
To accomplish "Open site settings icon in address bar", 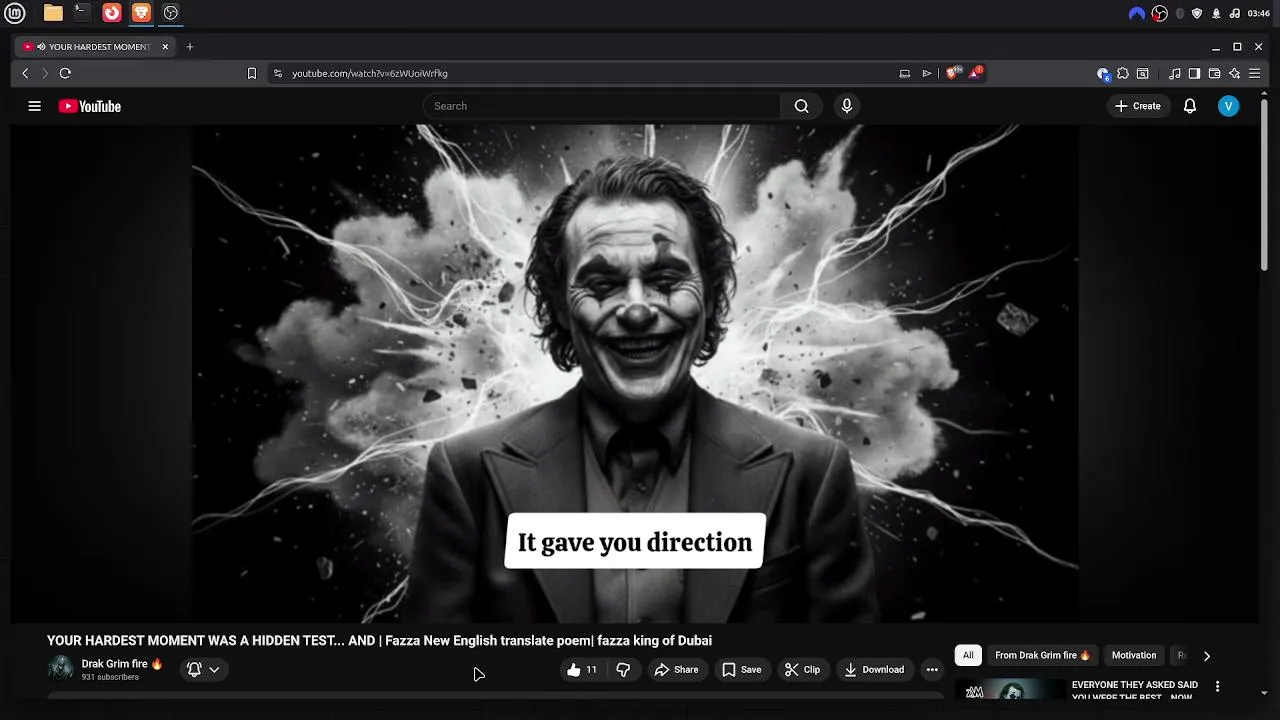I will click(x=278, y=73).
